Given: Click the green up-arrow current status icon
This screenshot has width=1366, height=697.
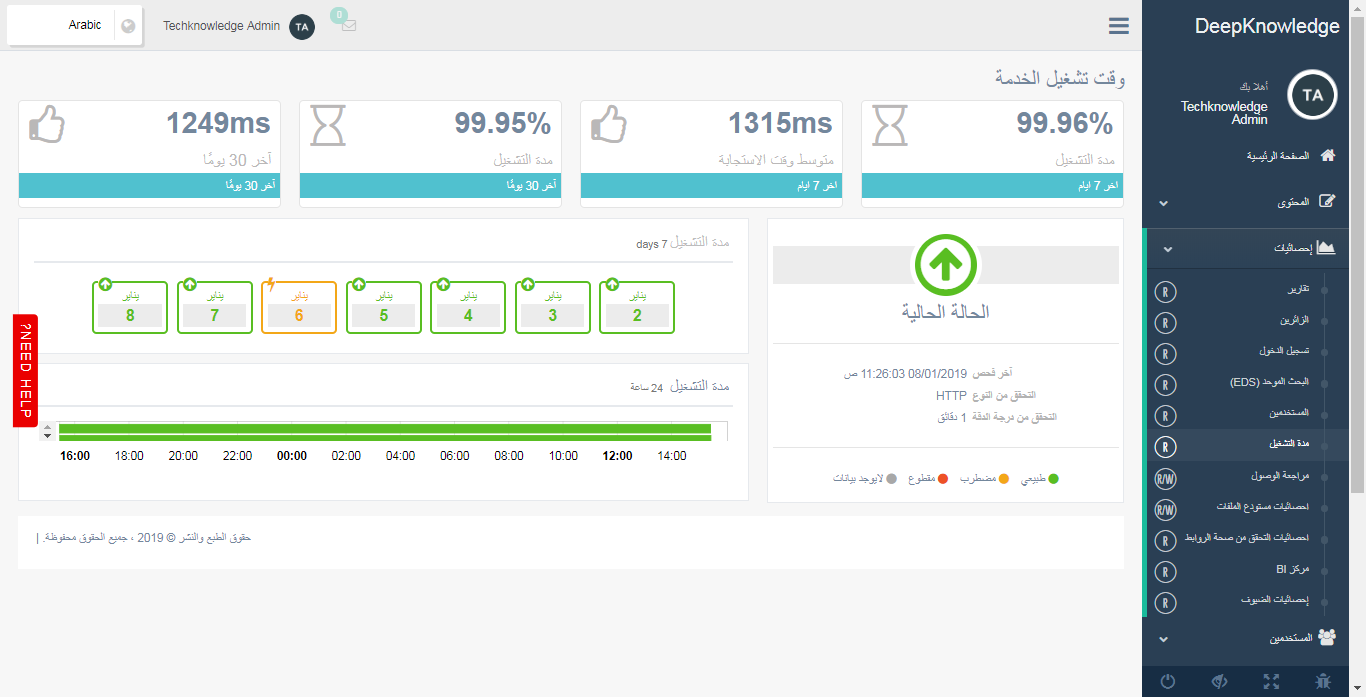Looking at the screenshot, I should click(x=945, y=264).
